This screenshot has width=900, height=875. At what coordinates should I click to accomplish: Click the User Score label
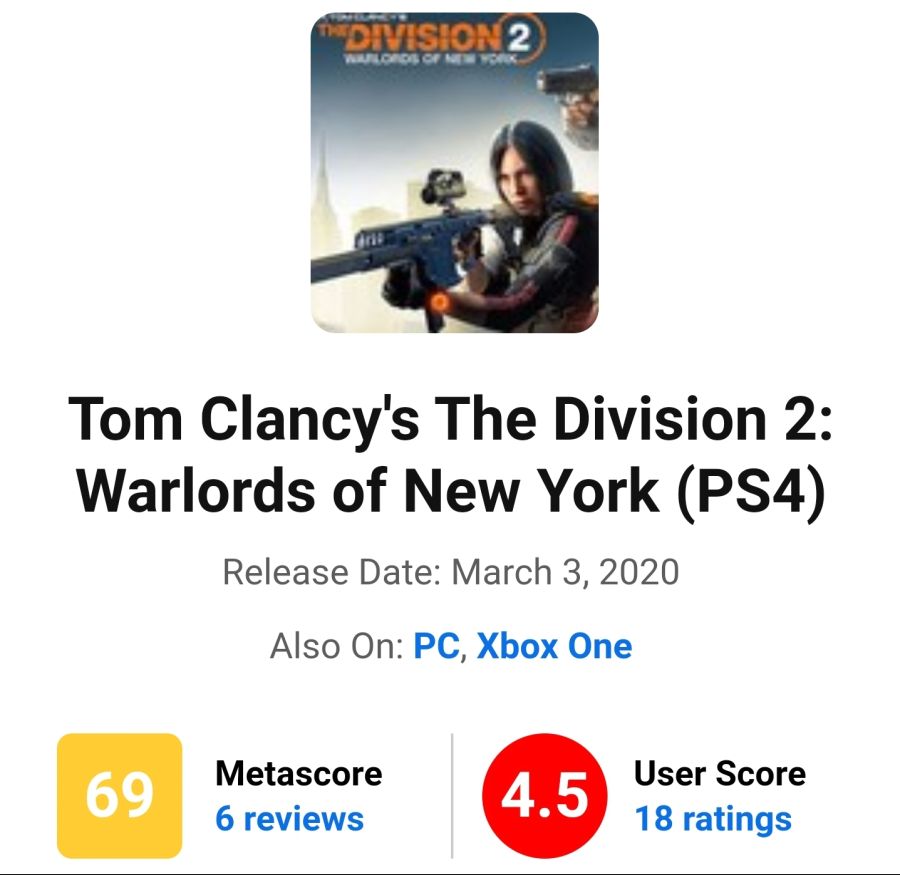(x=719, y=773)
